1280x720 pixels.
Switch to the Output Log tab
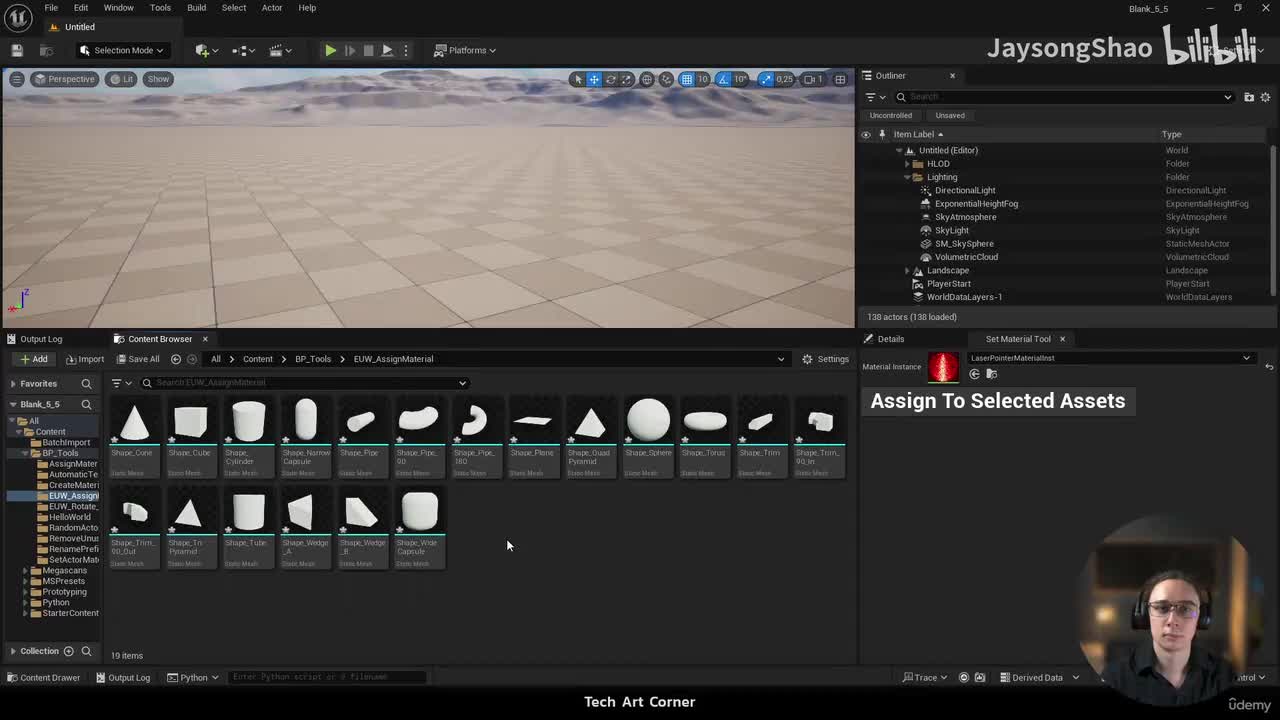click(34, 339)
